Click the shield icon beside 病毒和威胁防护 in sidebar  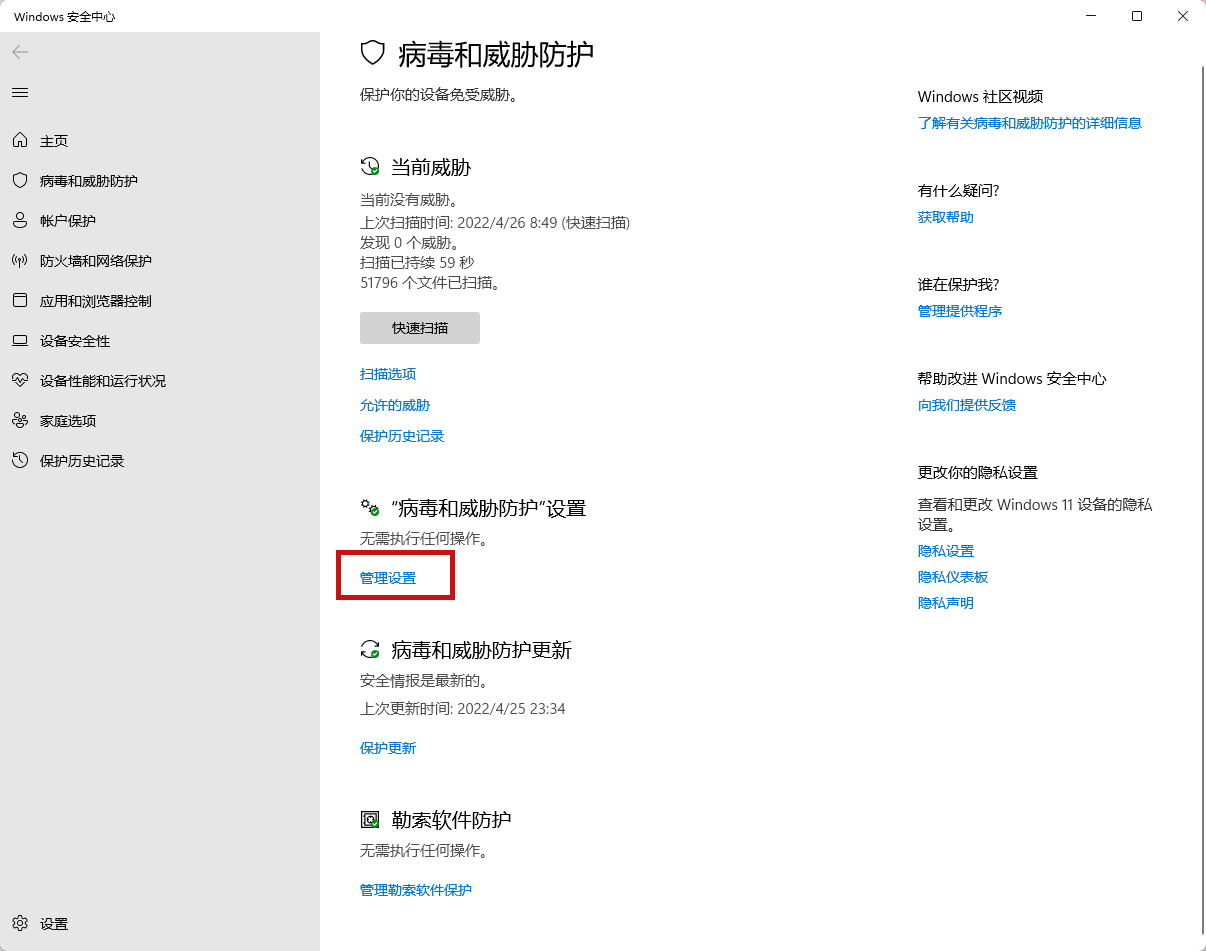20,181
